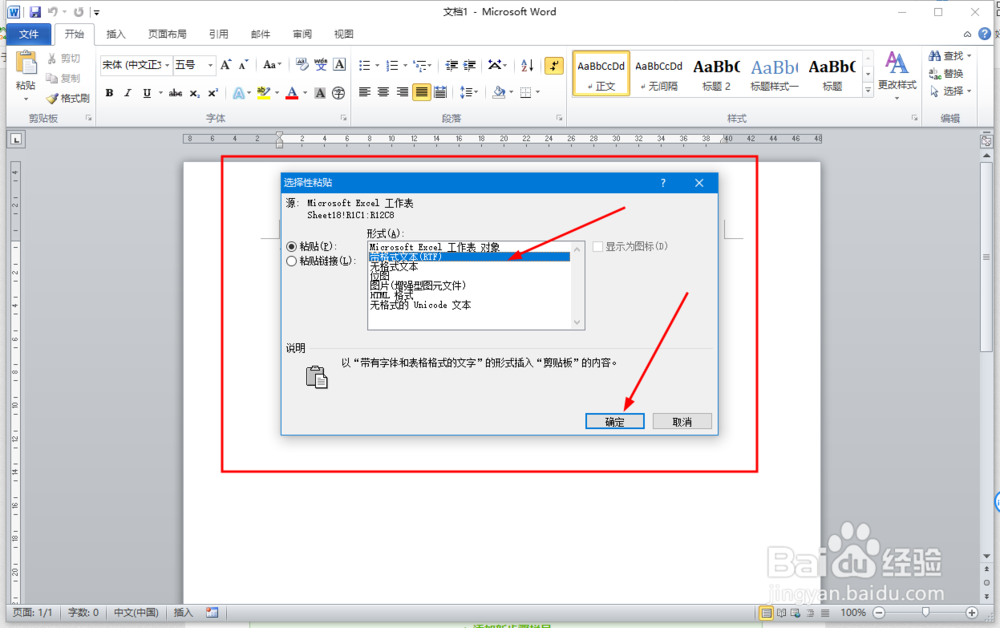Screen dimensions: 1000x628
Task: Click the Shrink Font (A▼) icon
Action: tap(243, 65)
